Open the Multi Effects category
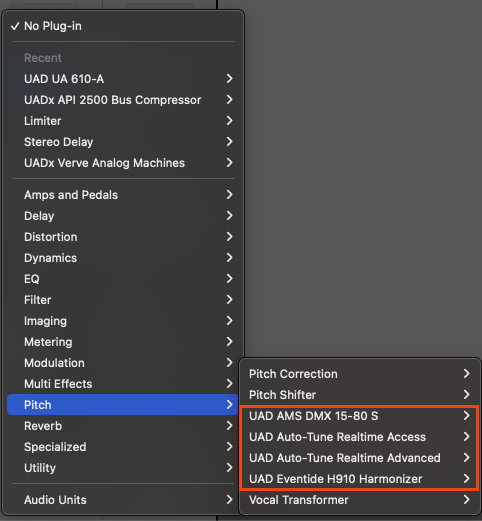Viewport: 482px width, 521px height. [x=122, y=384]
